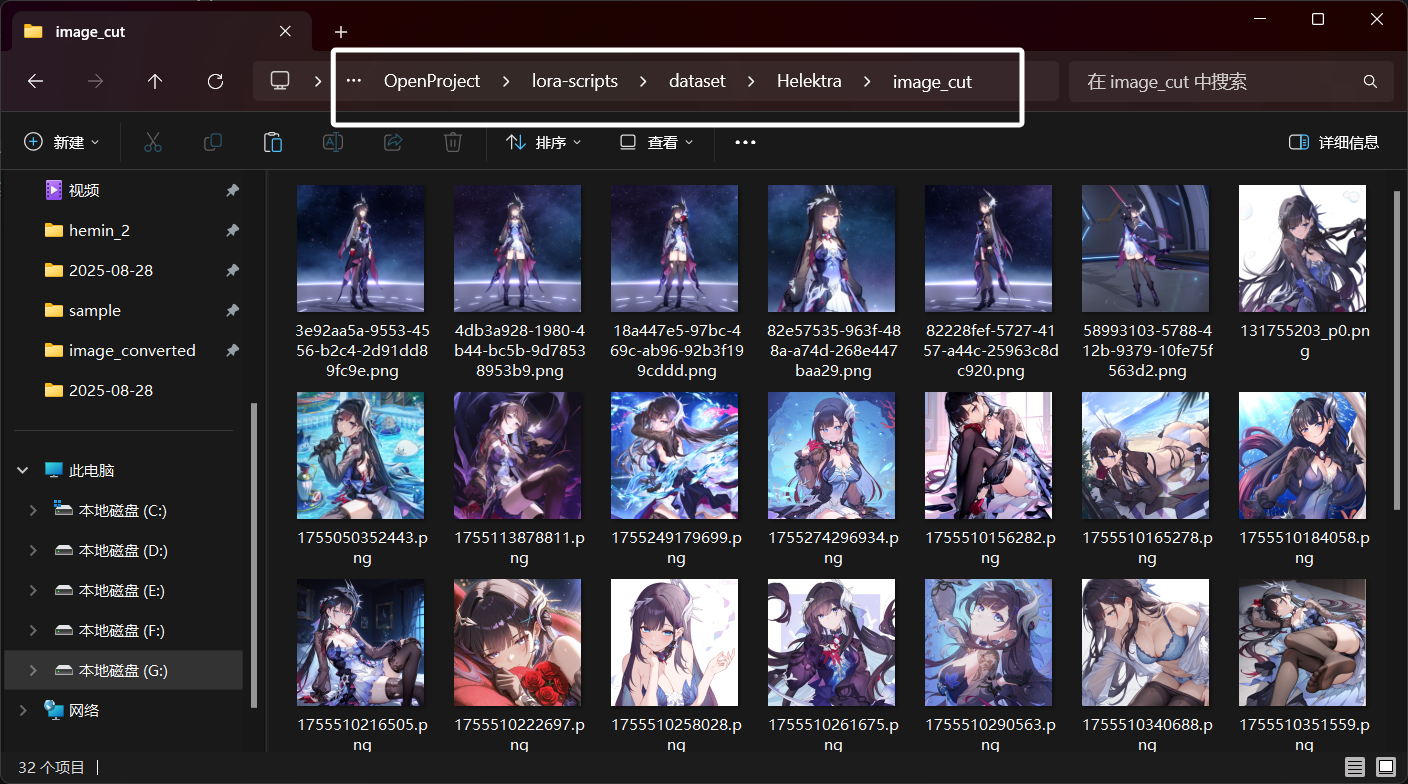Viewport: 1408px width, 784px height.
Task: Click the pin icon next to image_converted
Action: pos(232,350)
